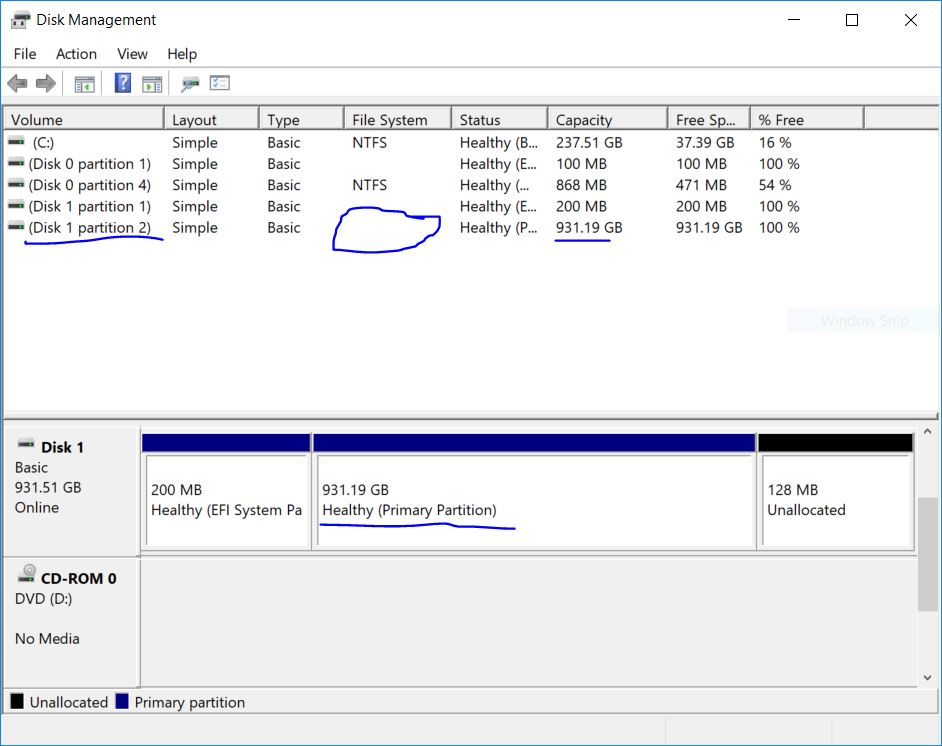The height and width of the screenshot is (746, 942).
Task: Click the disk pane scroll up arrow
Action: [x=927, y=431]
